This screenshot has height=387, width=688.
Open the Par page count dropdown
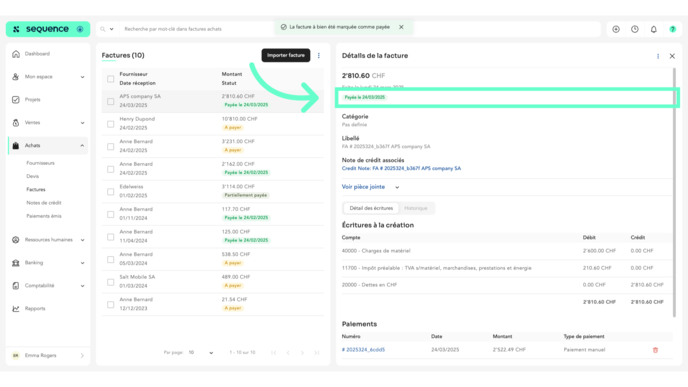point(201,353)
